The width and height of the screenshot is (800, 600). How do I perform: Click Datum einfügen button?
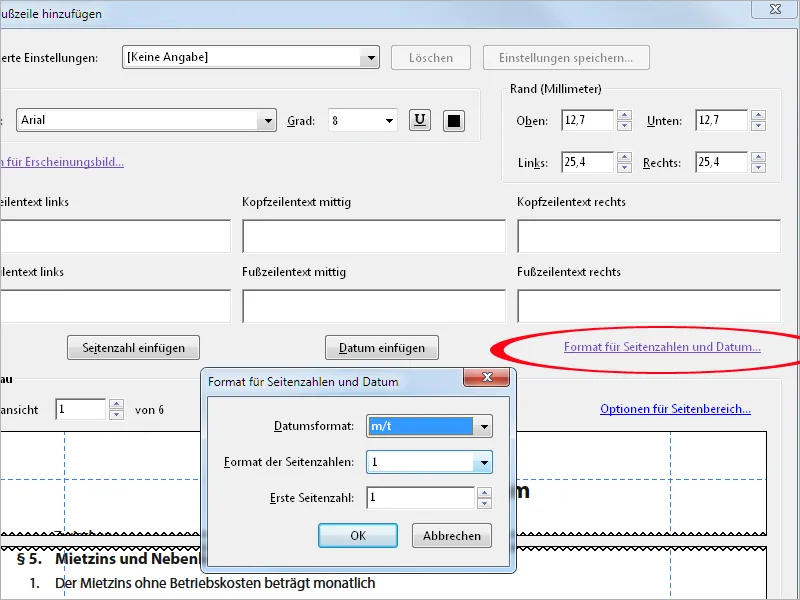point(382,348)
